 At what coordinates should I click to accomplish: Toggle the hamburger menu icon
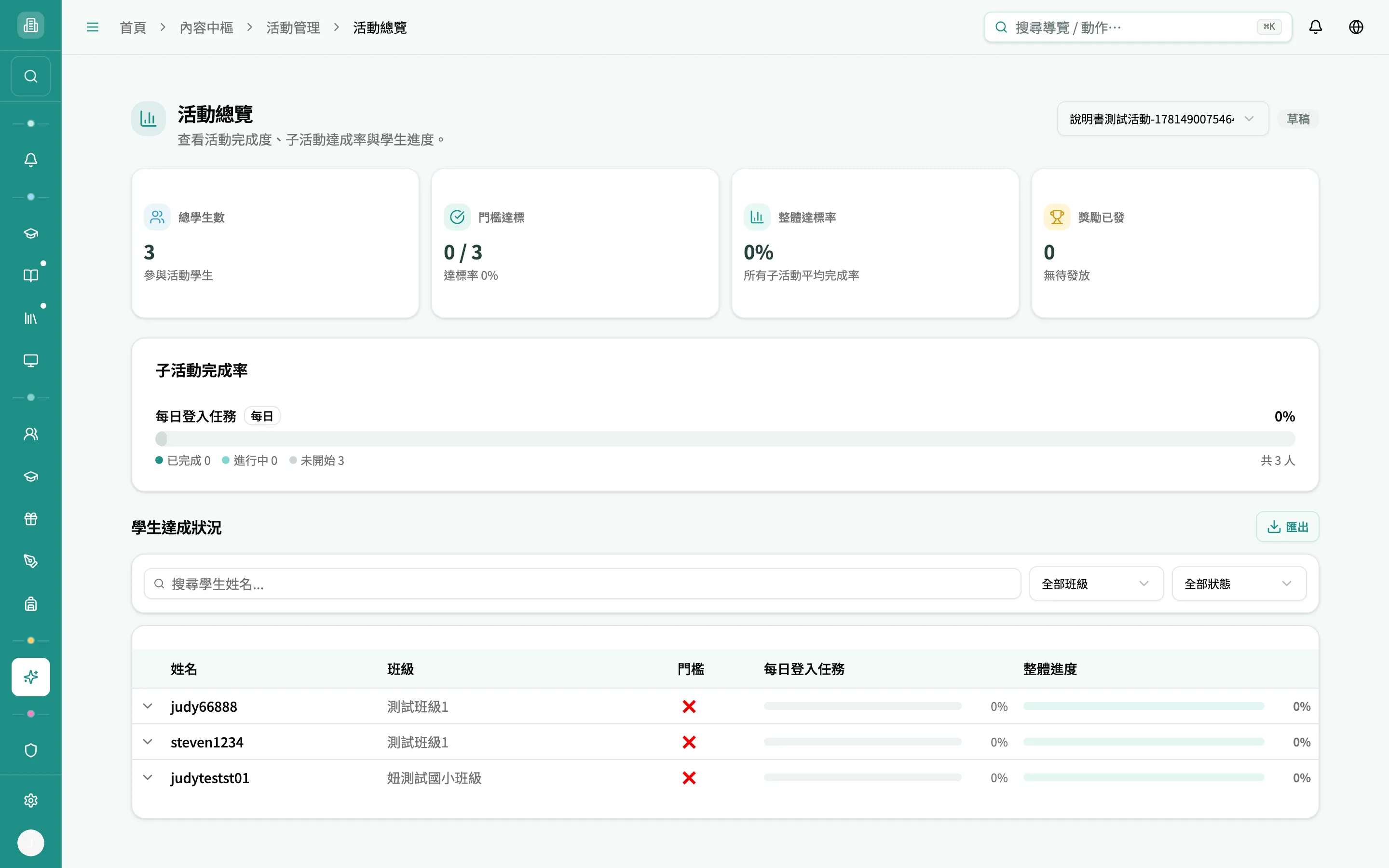tap(93, 27)
